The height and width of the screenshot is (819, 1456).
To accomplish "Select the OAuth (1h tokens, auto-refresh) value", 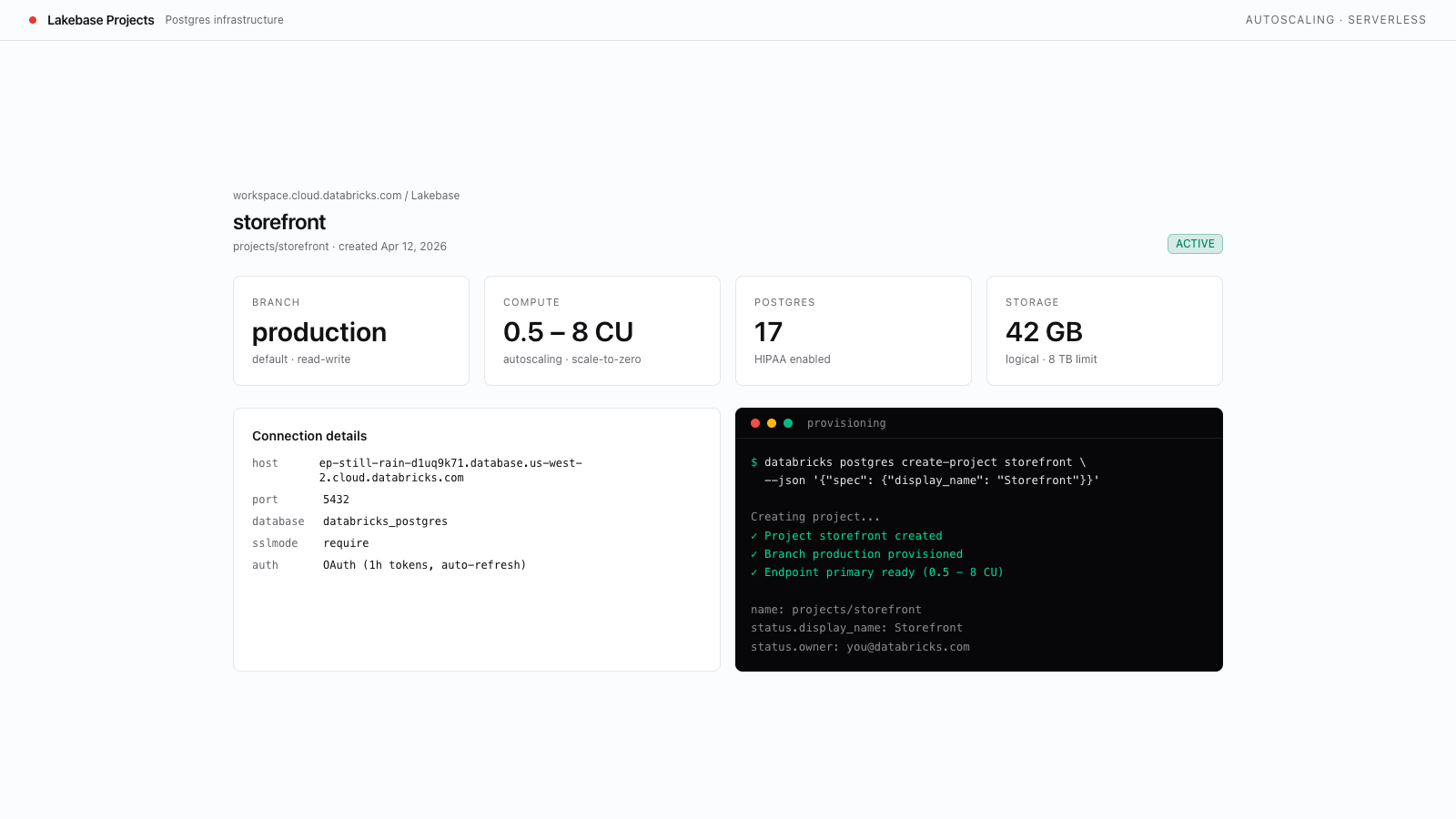I will tap(424, 565).
